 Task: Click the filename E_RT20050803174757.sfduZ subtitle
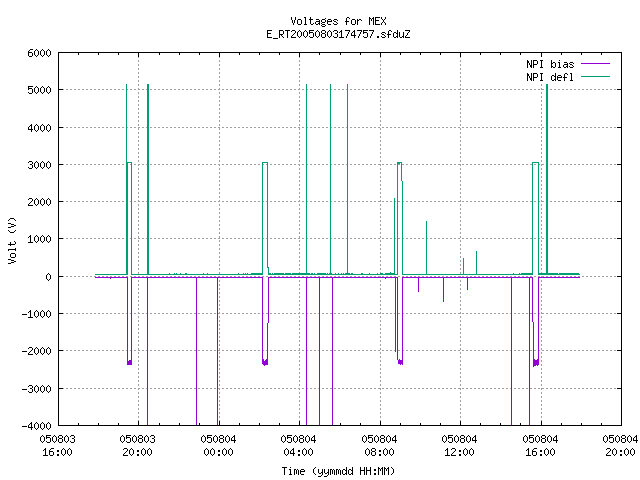(x=338, y=34)
